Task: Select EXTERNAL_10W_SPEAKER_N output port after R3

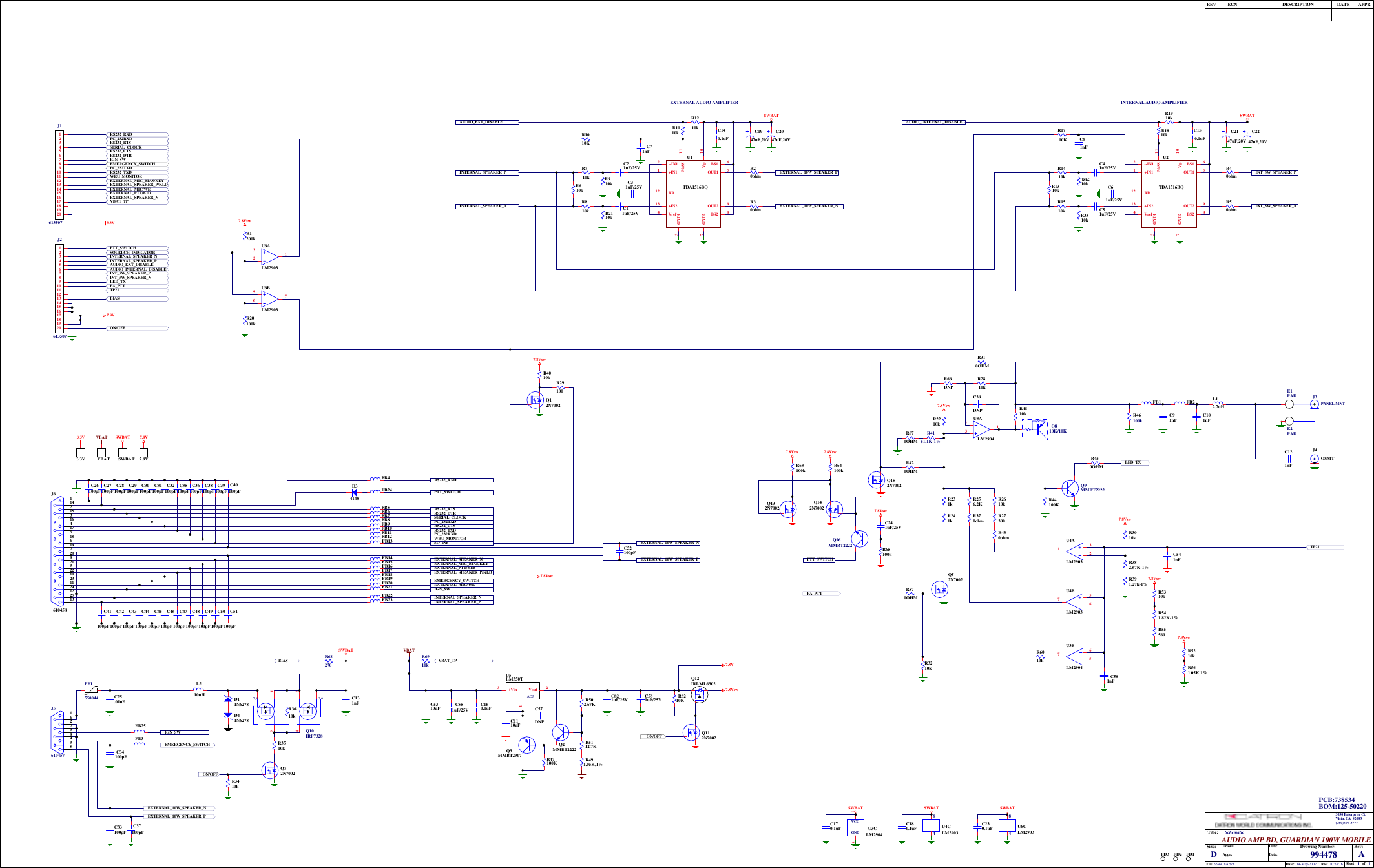Action: (x=807, y=207)
